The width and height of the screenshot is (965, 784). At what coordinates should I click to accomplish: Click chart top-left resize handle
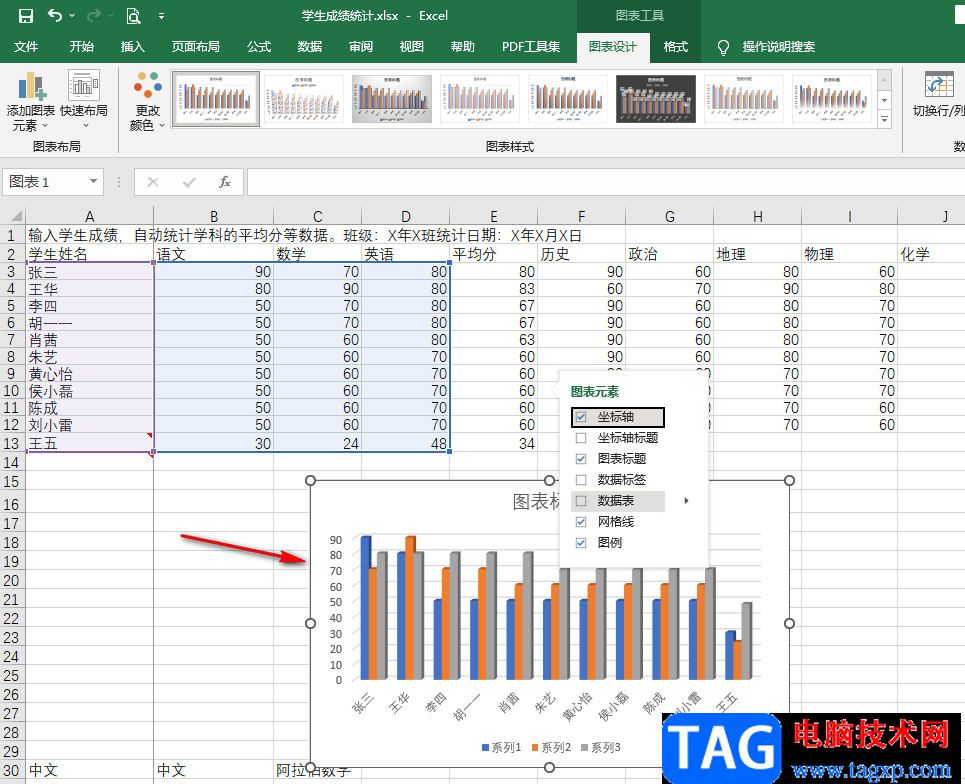(x=310, y=480)
